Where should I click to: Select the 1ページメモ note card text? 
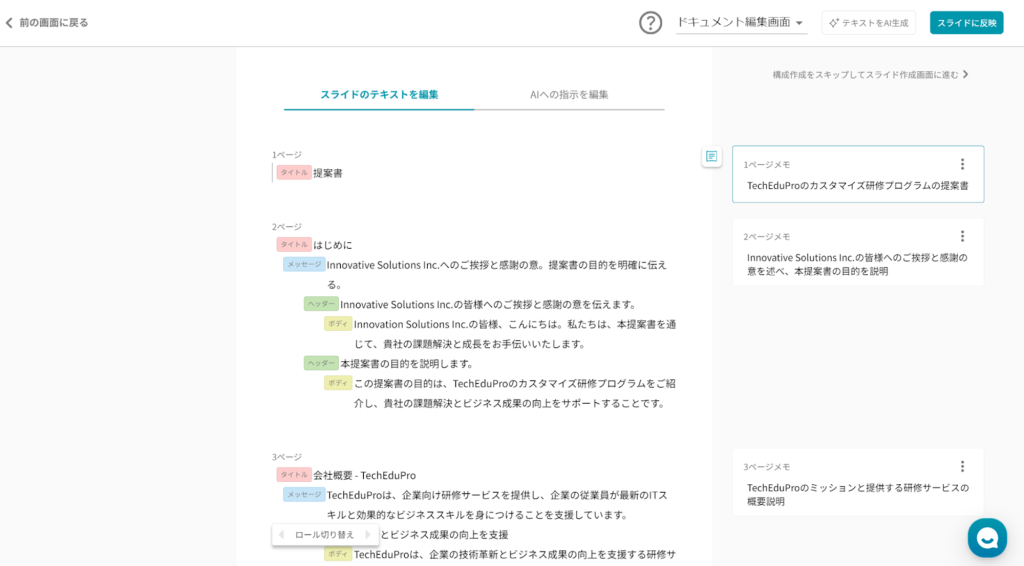point(857,185)
